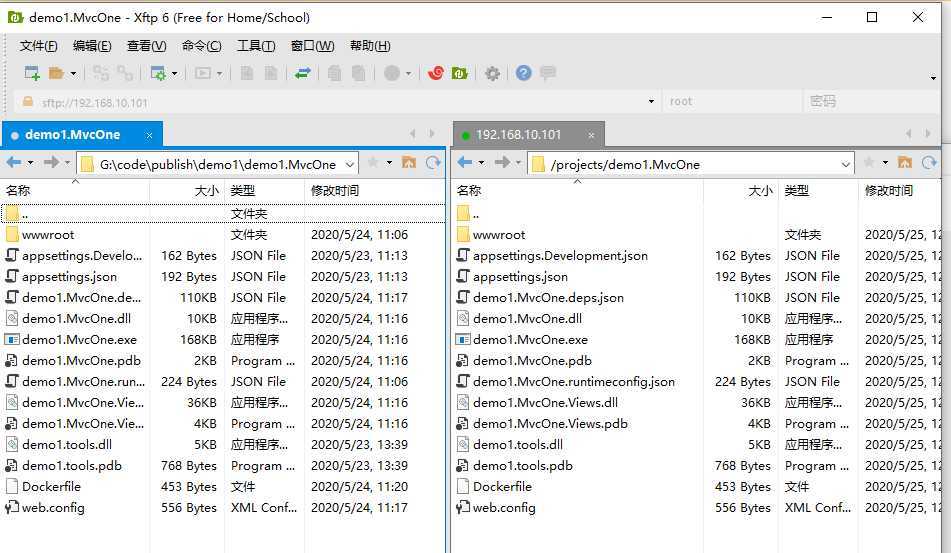Click the New Session toolbar icon

pos(31,73)
